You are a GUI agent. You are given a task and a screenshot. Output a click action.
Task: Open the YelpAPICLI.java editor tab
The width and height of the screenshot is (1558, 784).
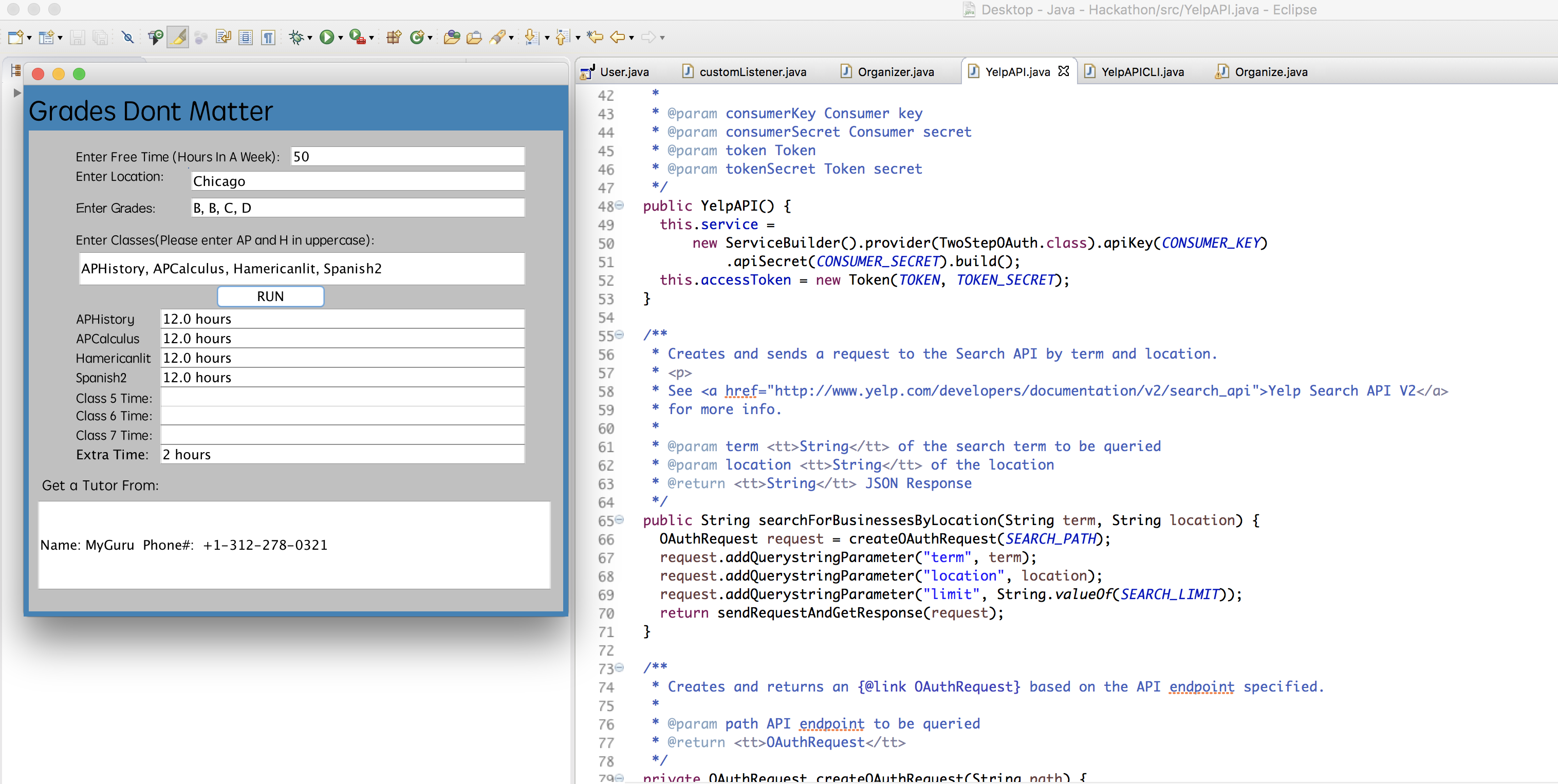click(1141, 72)
